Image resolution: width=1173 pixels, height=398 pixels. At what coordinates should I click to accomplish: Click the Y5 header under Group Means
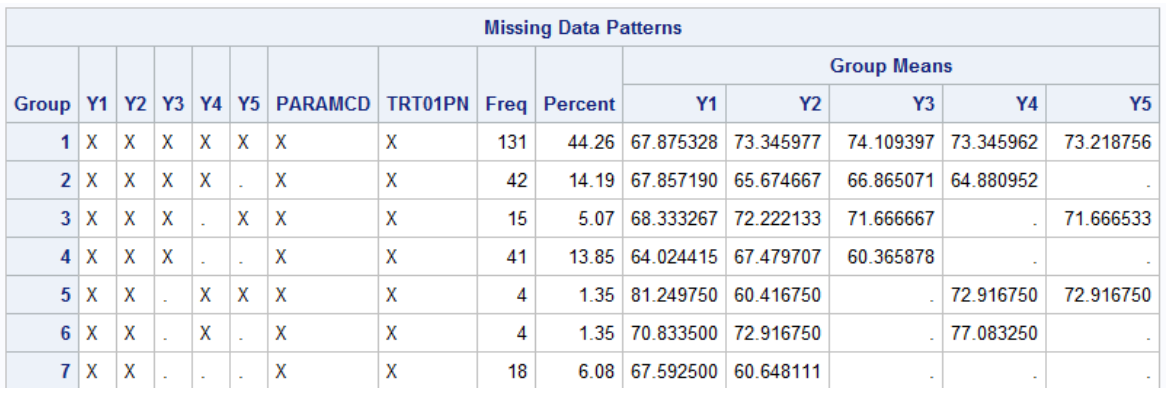[x=1140, y=105]
